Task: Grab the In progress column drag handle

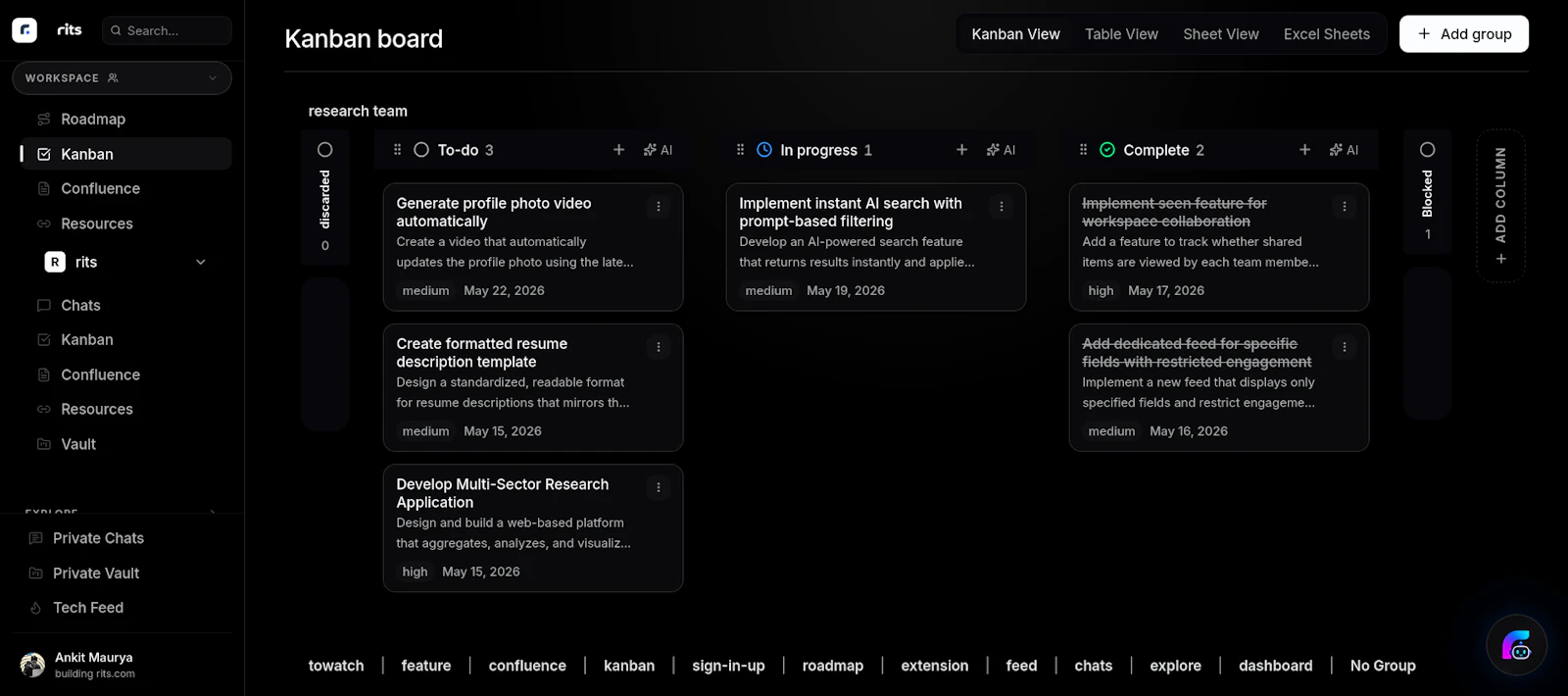Action: [740, 150]
